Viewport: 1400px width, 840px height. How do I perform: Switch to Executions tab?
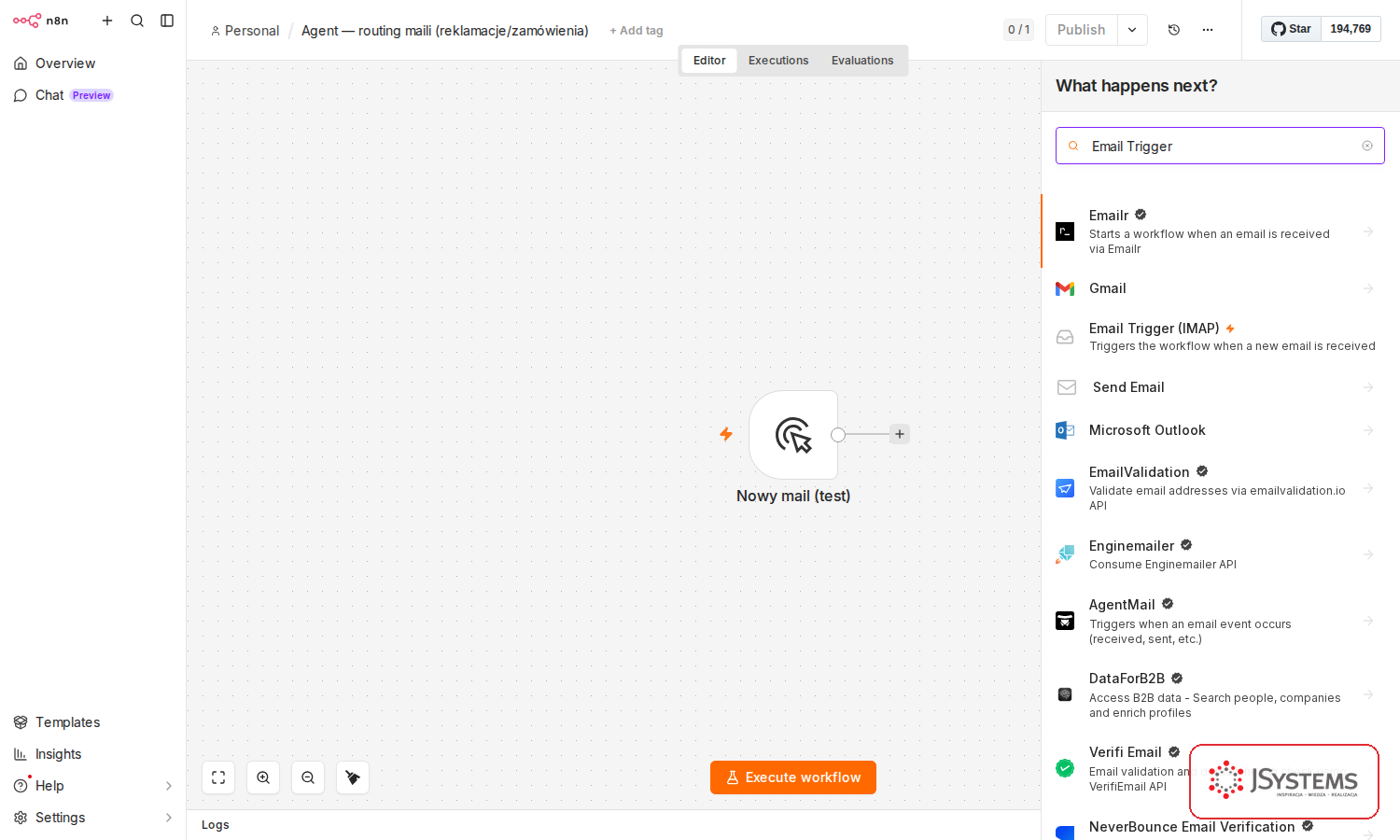point(778,61)
